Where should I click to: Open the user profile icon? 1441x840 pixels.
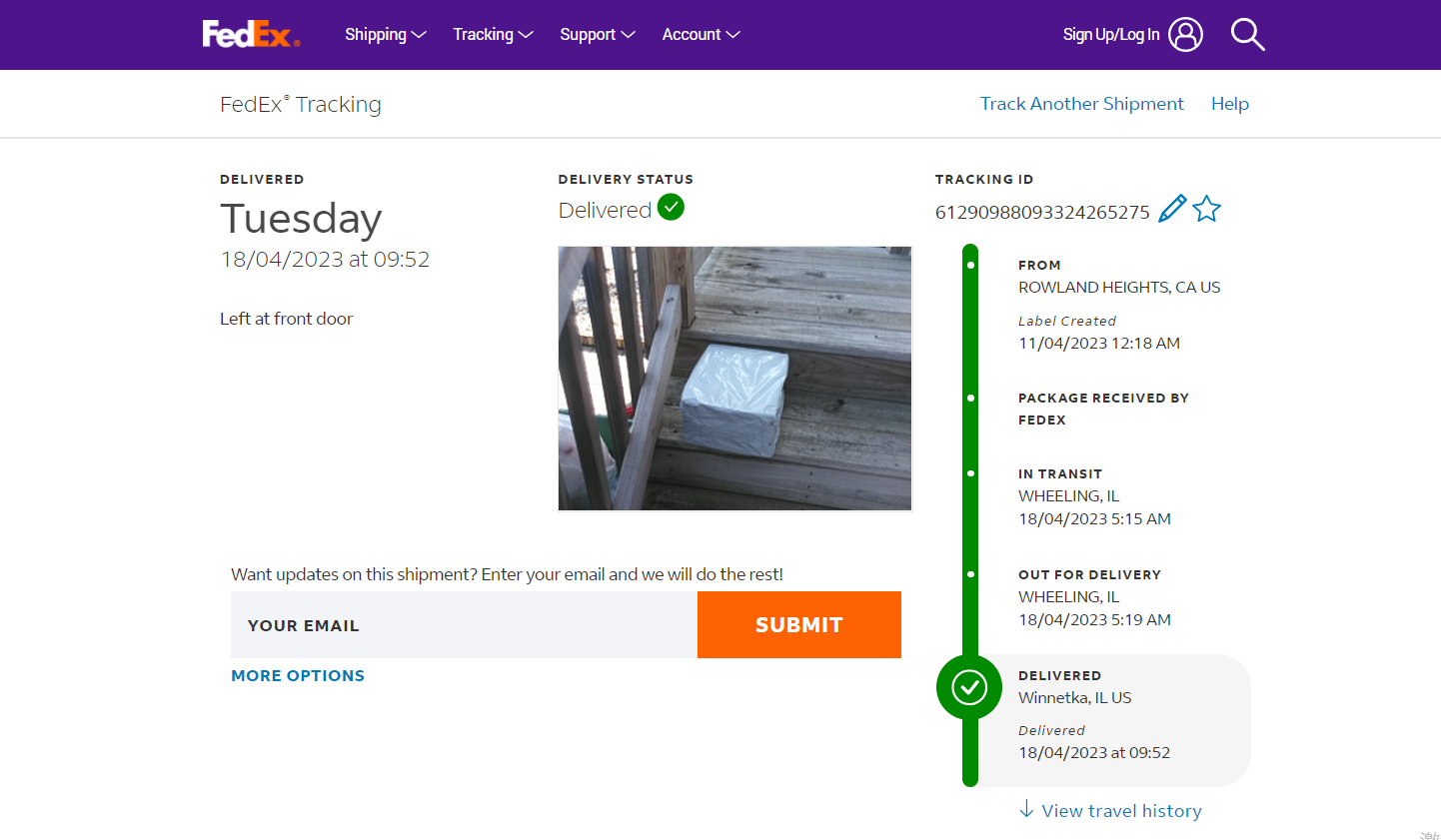[1185, 34]
